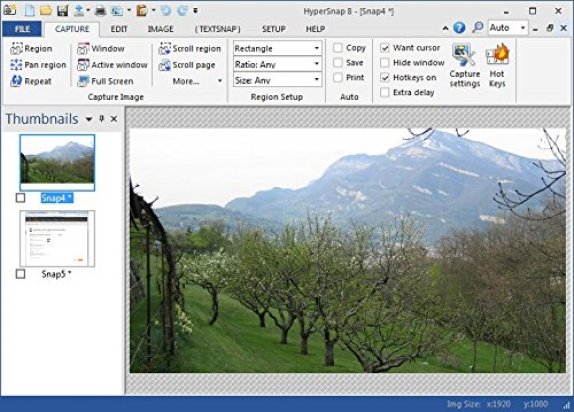
Task: Select the Snap4 mountain thumbnail
Action: 57,162
